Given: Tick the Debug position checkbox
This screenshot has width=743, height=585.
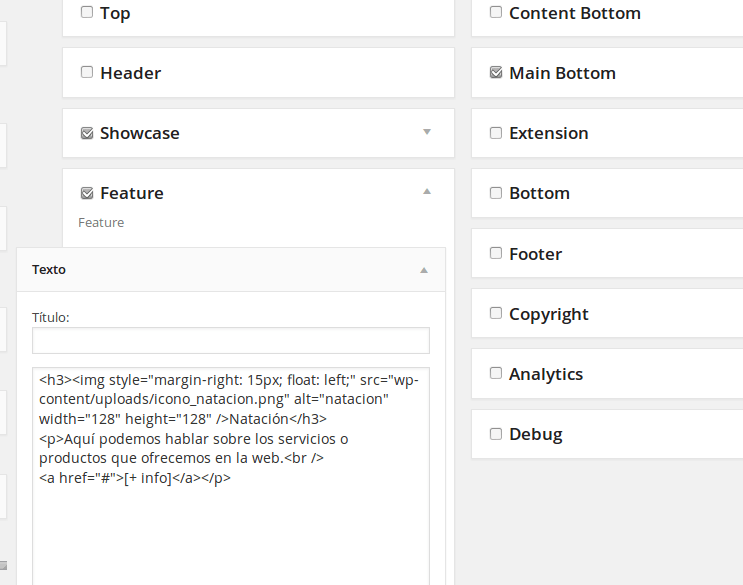Looking at the screenshot, I should [x=496, y=434].
